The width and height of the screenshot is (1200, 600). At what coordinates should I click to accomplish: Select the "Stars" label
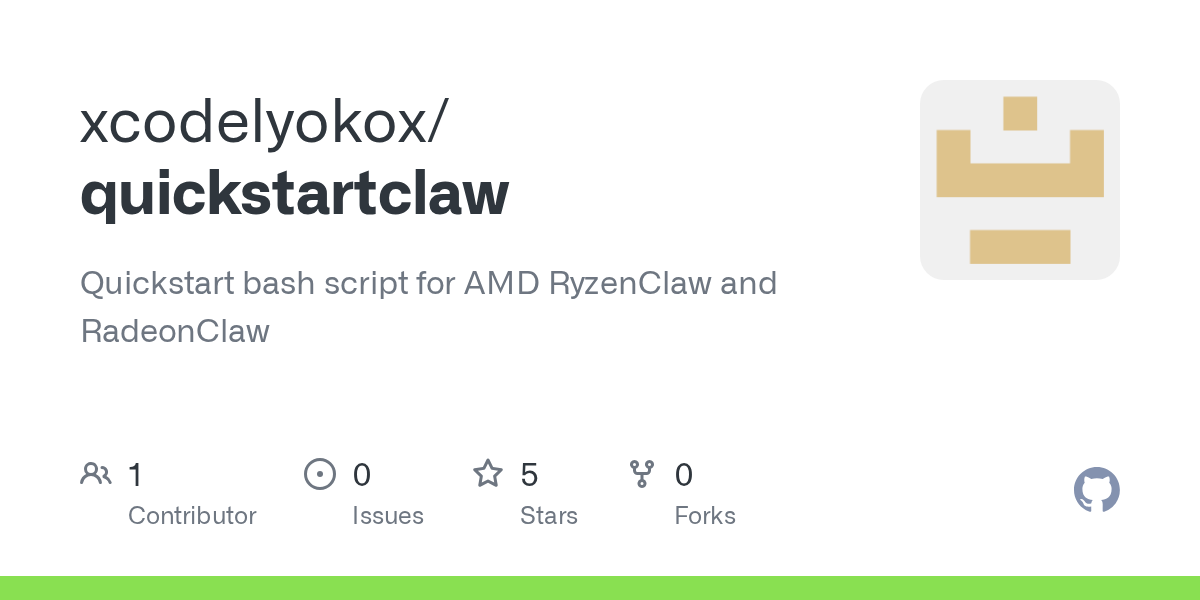[x=549, y=516]
